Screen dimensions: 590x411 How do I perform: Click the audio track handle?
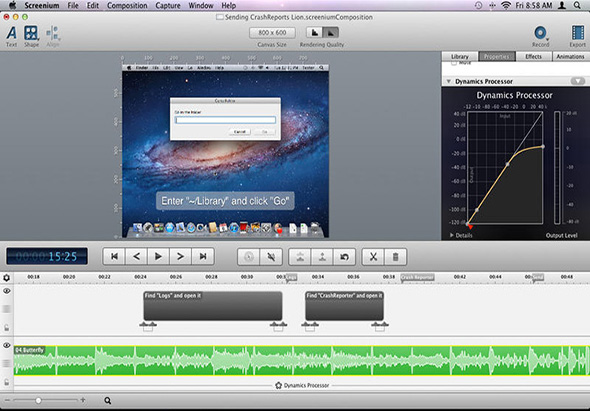tap(6, 363)
